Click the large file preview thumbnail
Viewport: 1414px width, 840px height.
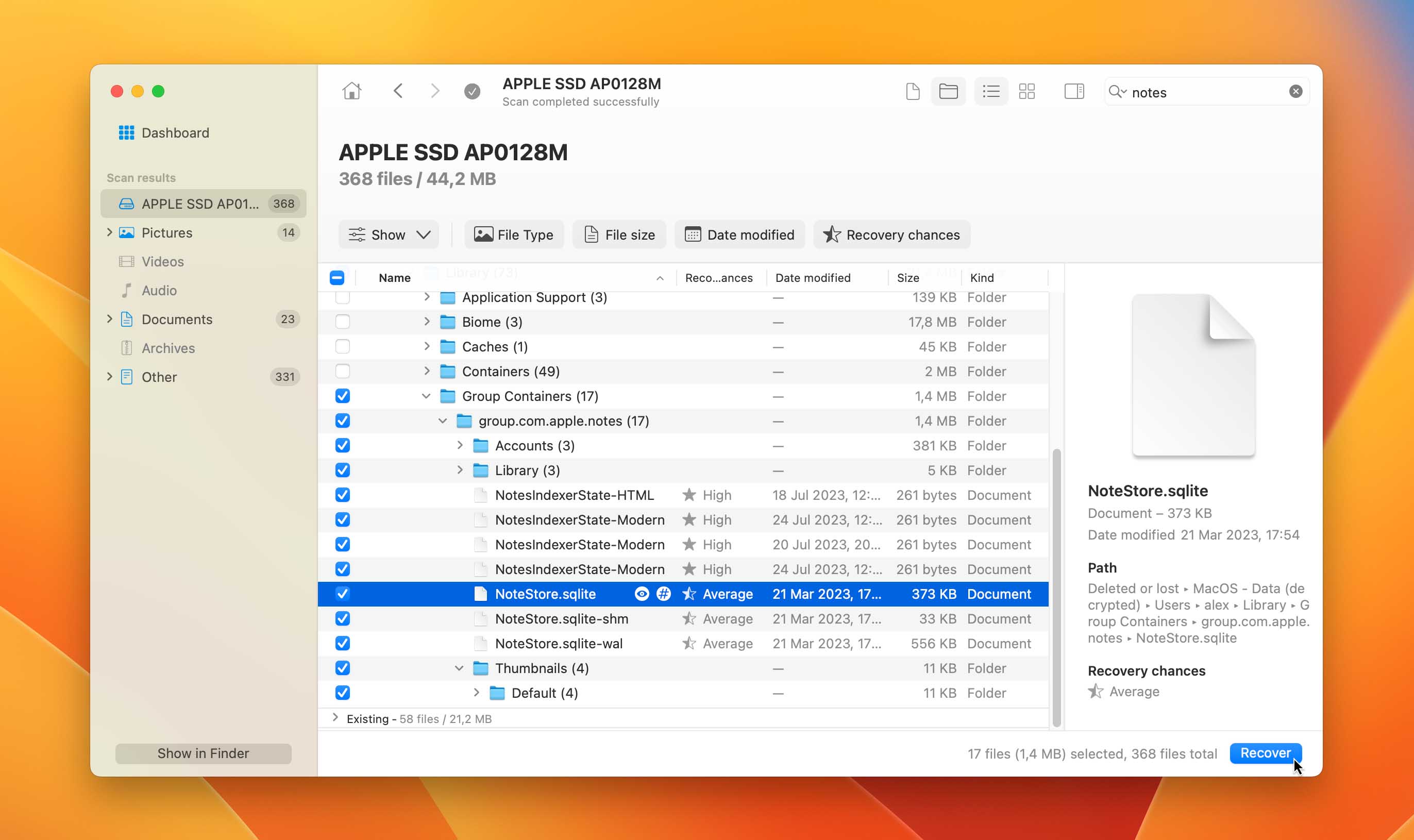1193,375
